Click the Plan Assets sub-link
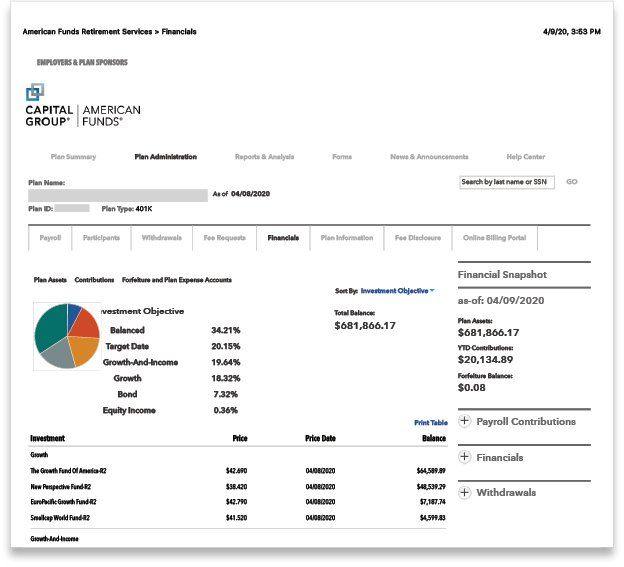624x567 pixels. 50,280
